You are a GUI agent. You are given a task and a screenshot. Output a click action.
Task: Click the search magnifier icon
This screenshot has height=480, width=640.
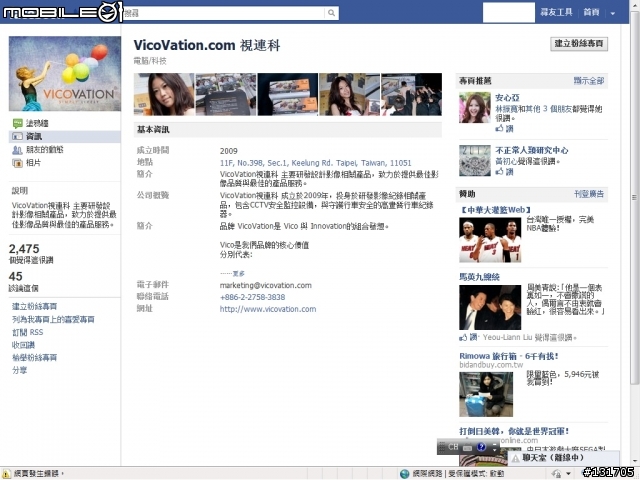(331, 13)
